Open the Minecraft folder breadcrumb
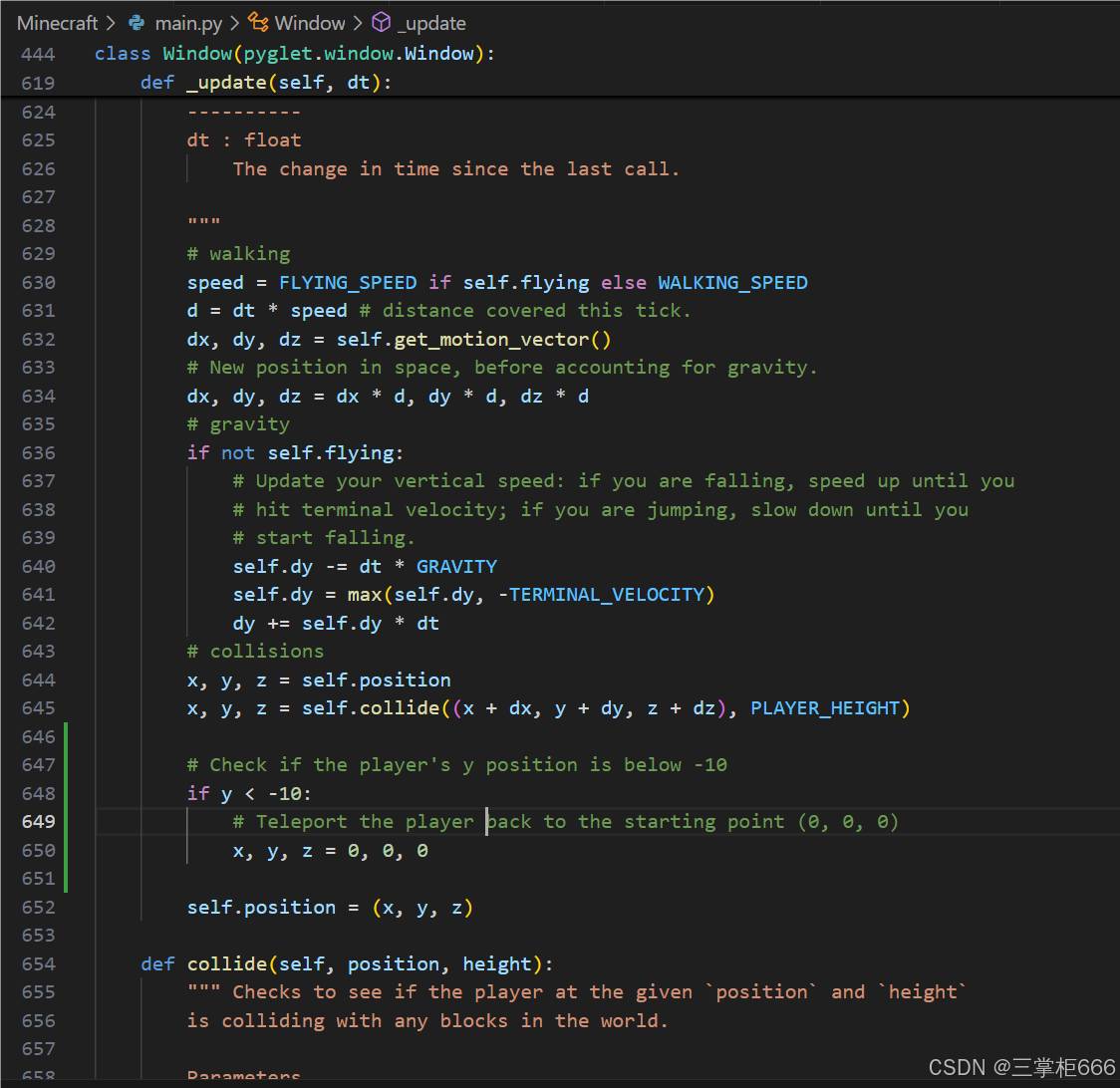1120x1088 pixels. pyautogui.click(x=57, y=23)
